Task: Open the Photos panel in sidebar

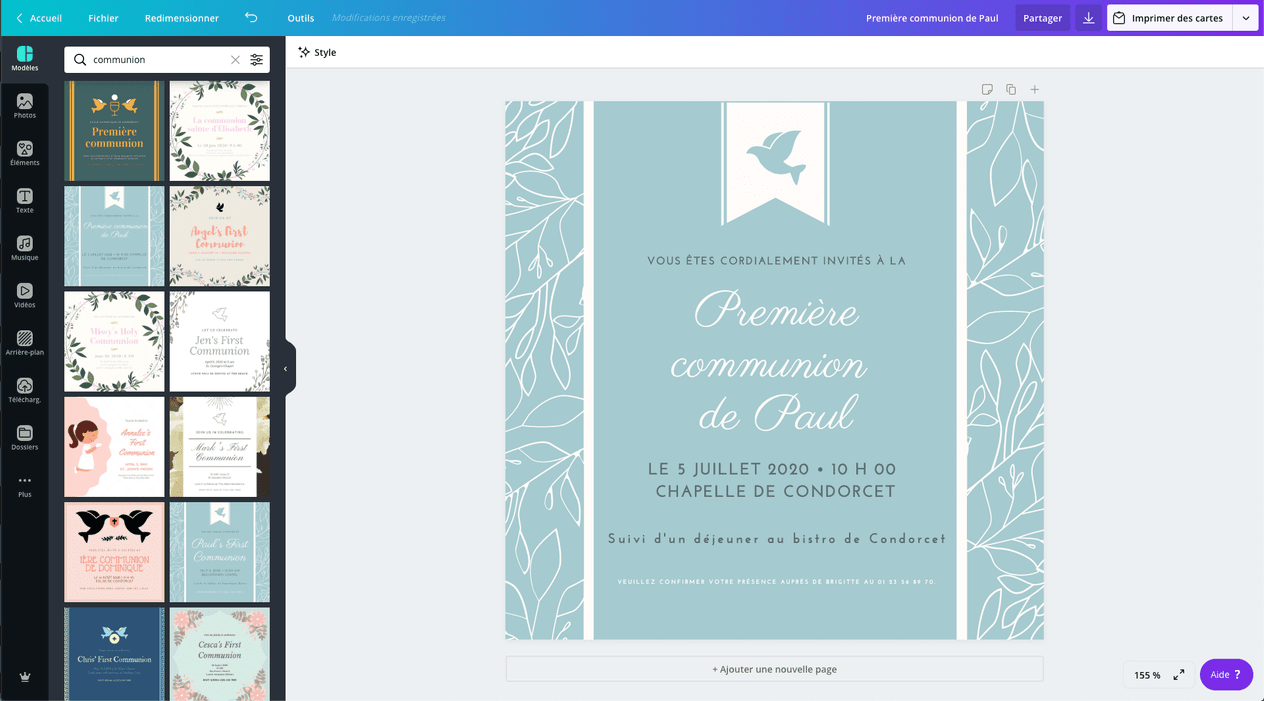Action: (24, 105)
